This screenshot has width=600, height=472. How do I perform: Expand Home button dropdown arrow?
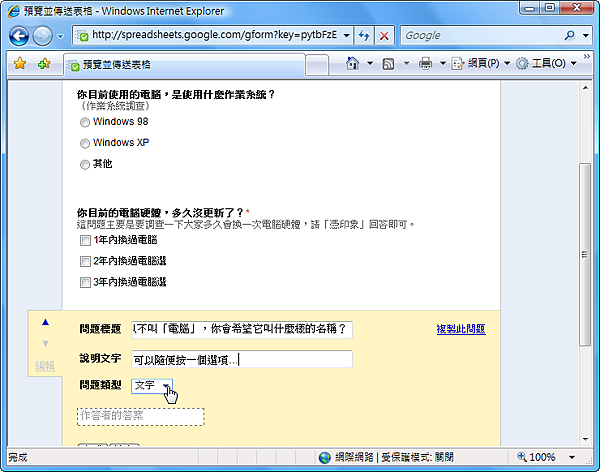pyautogui.click(x=370, y=63)
